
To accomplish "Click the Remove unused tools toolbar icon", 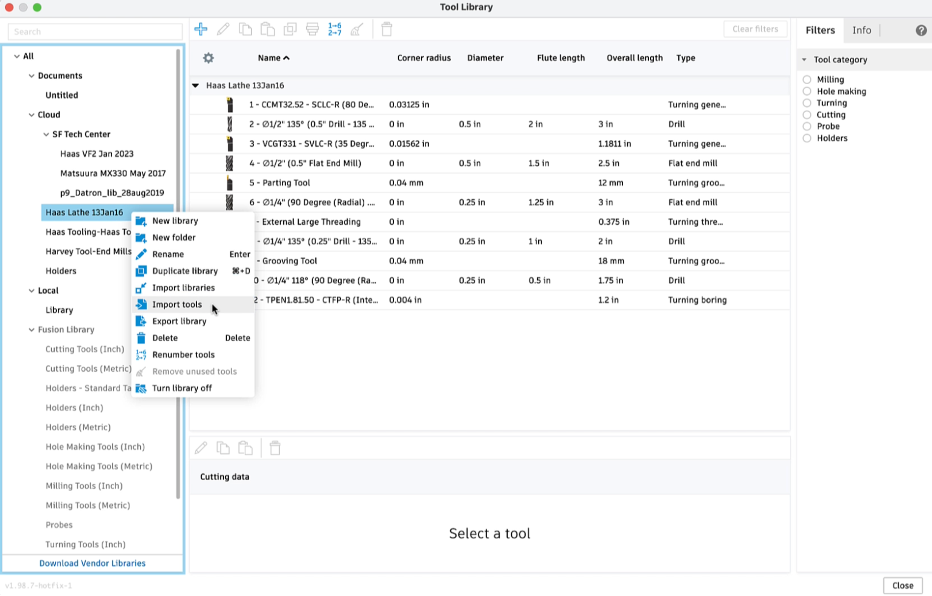I will point(357,29).
